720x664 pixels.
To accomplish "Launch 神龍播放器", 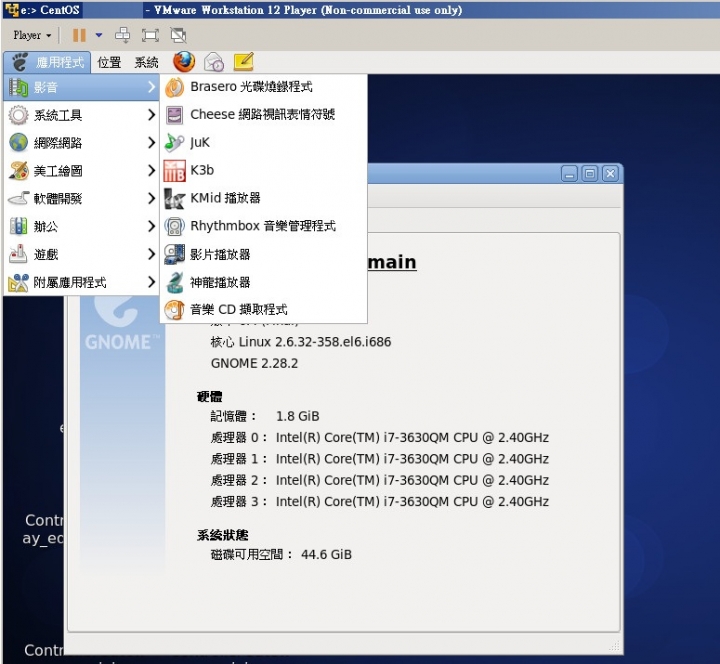I will point(264,282).
